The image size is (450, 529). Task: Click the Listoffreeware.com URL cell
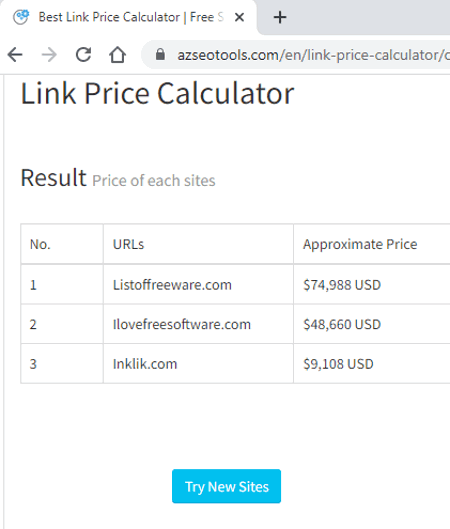coord(198,285)
